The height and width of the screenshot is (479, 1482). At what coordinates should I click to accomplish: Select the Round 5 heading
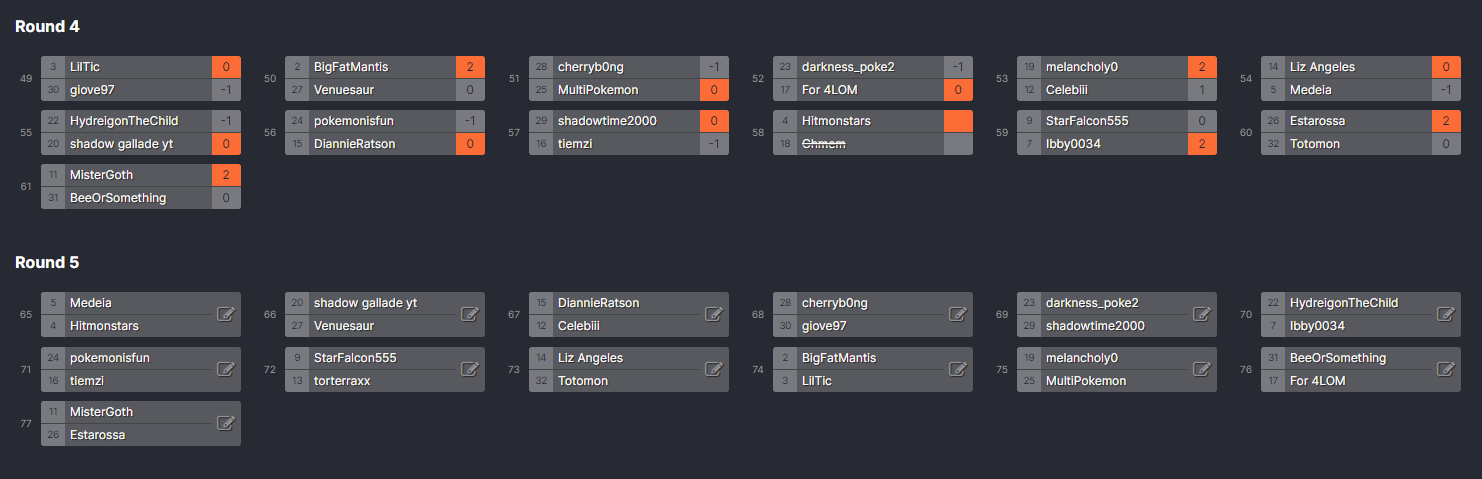click(x=47, y=262)
